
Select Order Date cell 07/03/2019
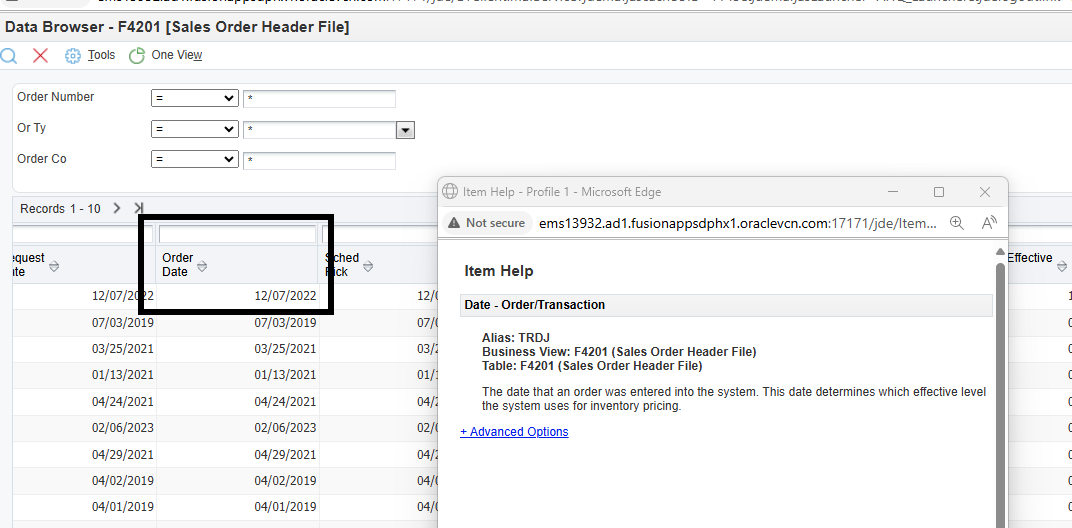[237, 323]
